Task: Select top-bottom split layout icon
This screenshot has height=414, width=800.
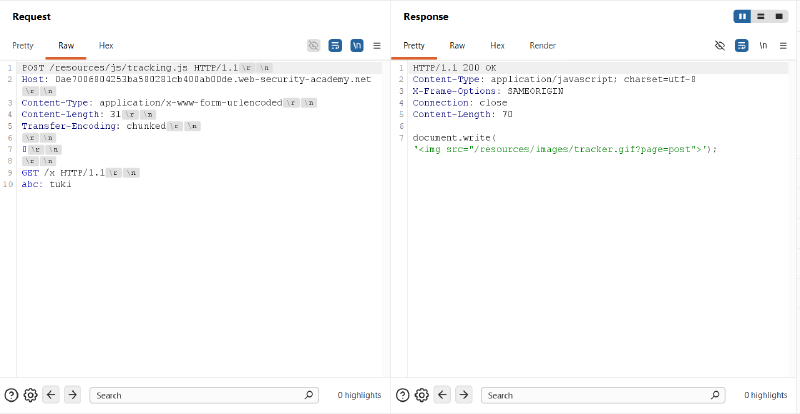Action: coord(761,16)
